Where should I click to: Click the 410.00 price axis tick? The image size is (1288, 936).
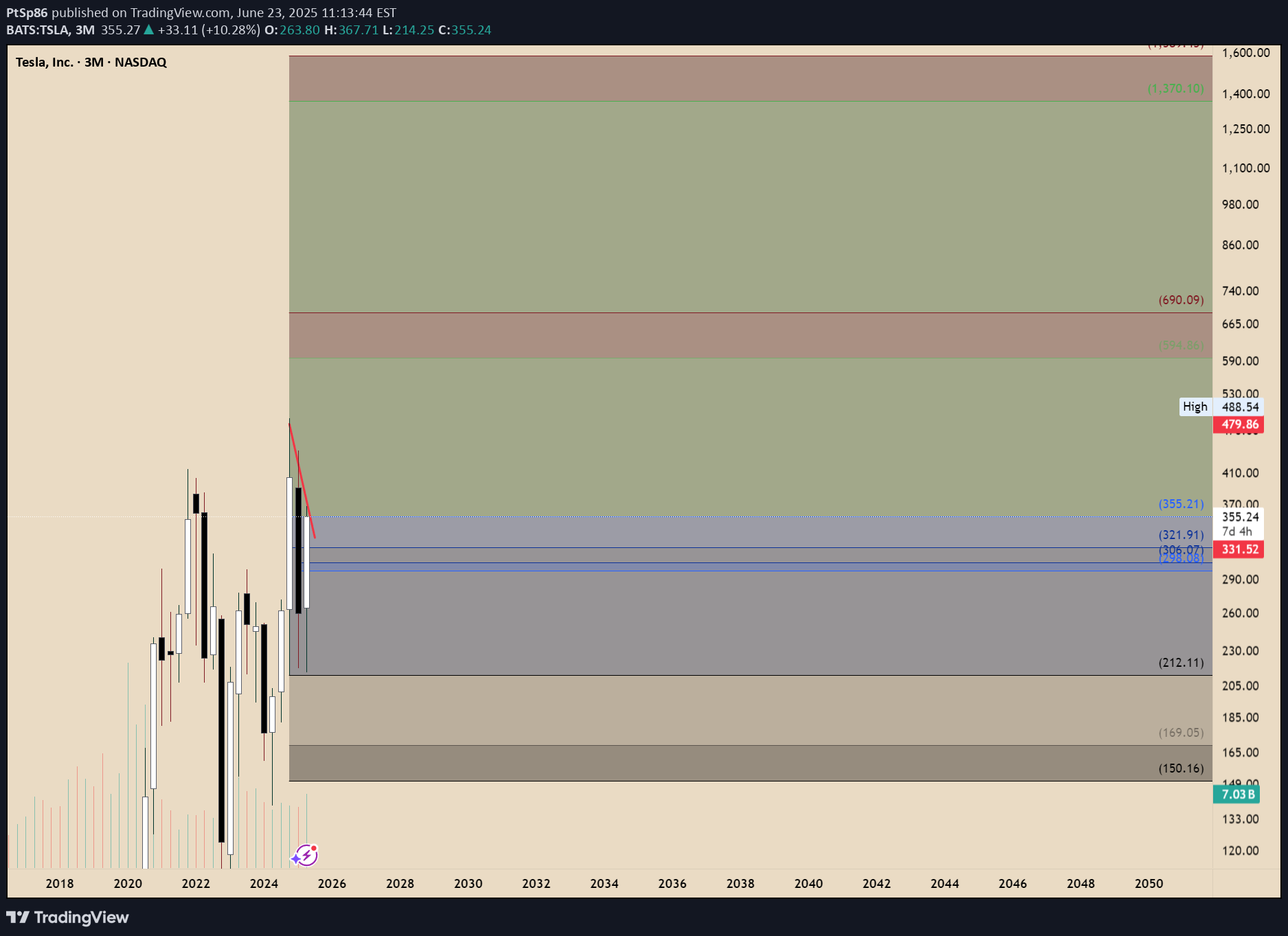click(x=1240, y=473)
